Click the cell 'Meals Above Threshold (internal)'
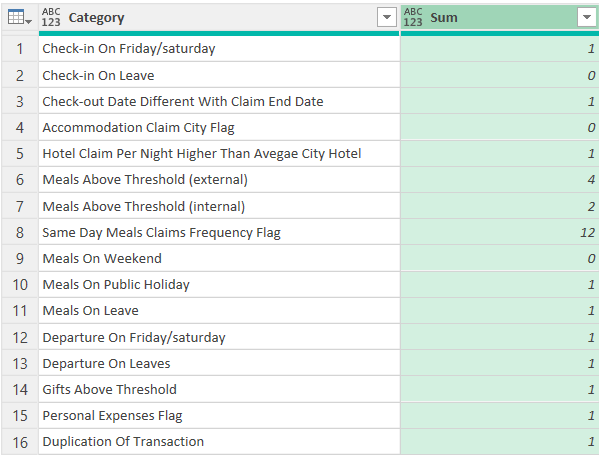The height and width of the screenshot is (457, 599). tap(219, 206)
